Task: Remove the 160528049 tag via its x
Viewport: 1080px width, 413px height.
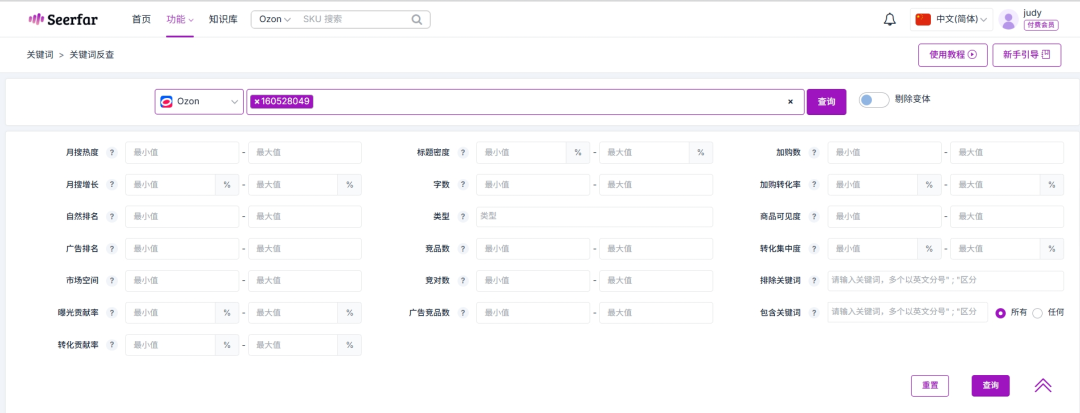Action: [x=257, y=101]
